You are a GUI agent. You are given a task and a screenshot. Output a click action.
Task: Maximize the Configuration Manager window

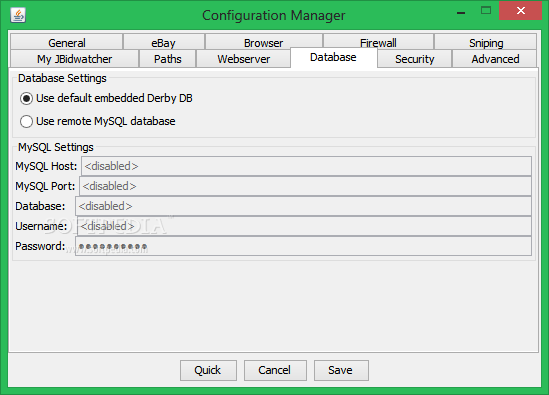coord(486,11)
